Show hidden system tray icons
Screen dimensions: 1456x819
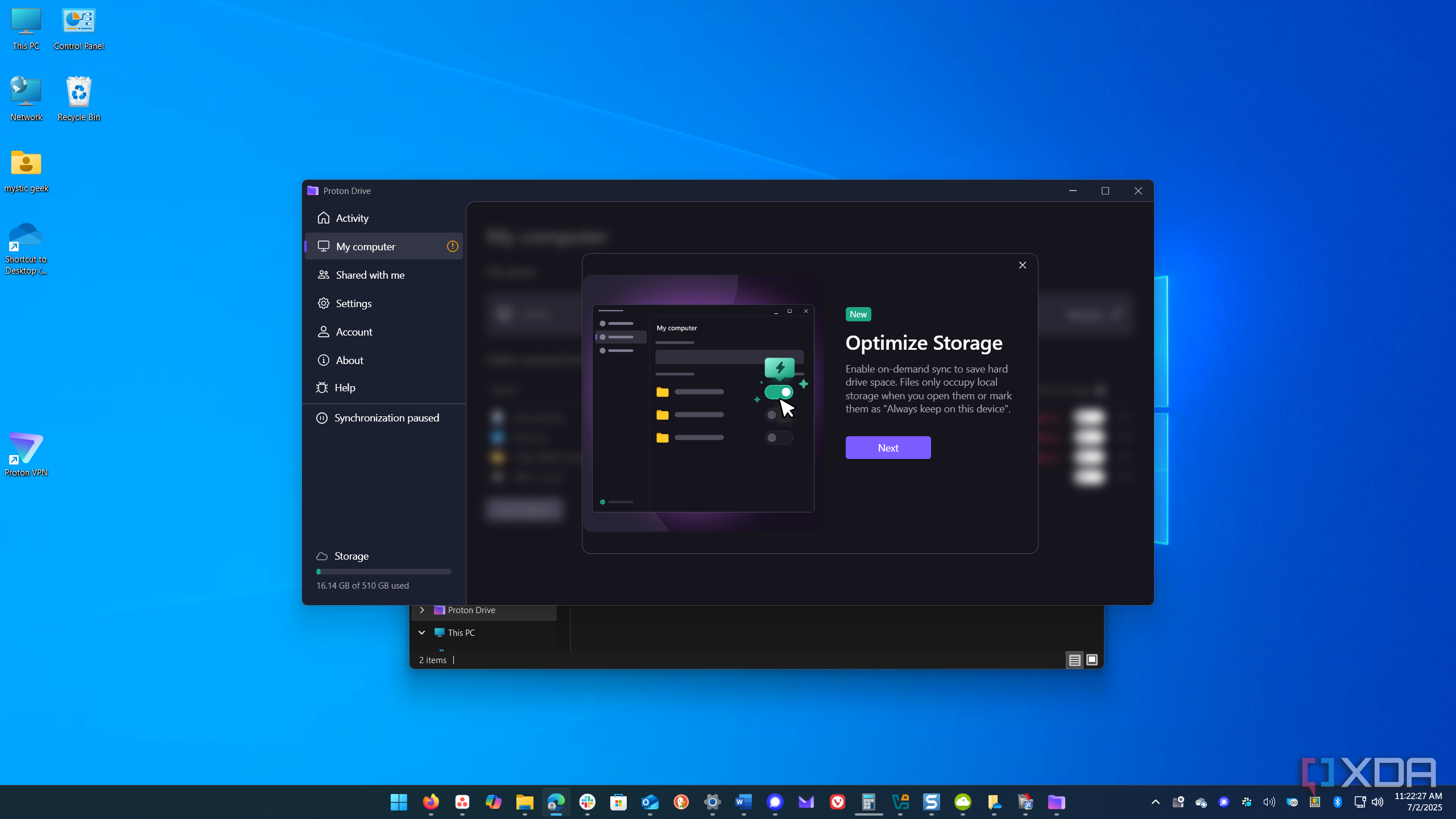[x=1155, y=802]
